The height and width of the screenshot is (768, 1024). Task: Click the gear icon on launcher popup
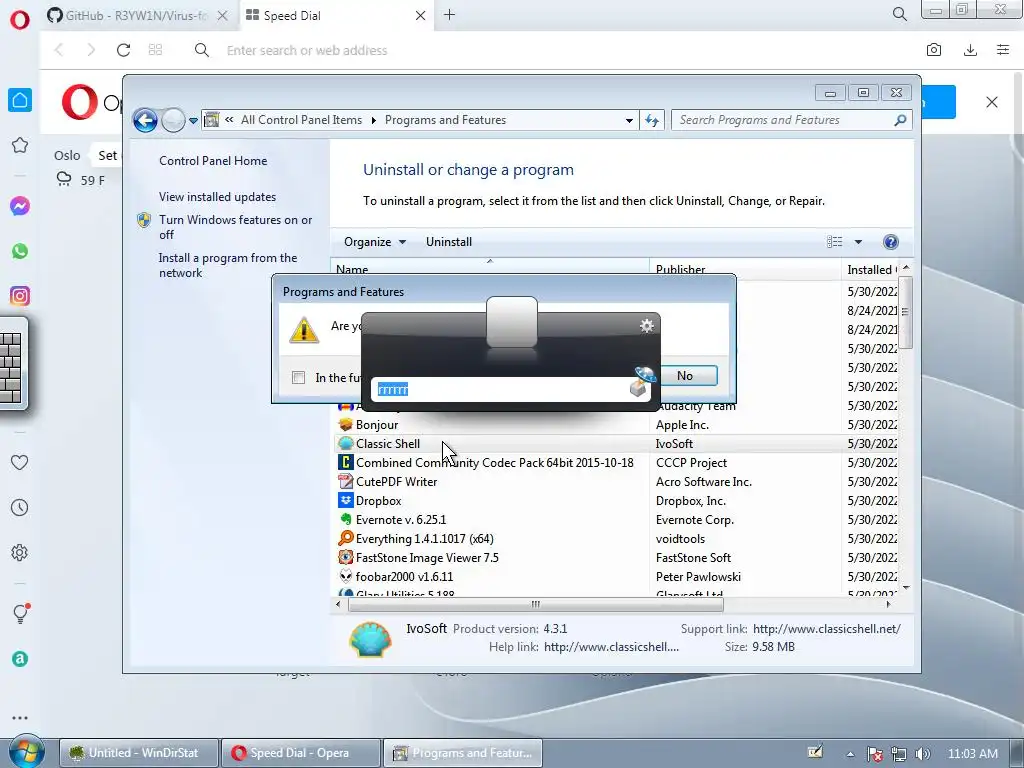click(647, 325)
